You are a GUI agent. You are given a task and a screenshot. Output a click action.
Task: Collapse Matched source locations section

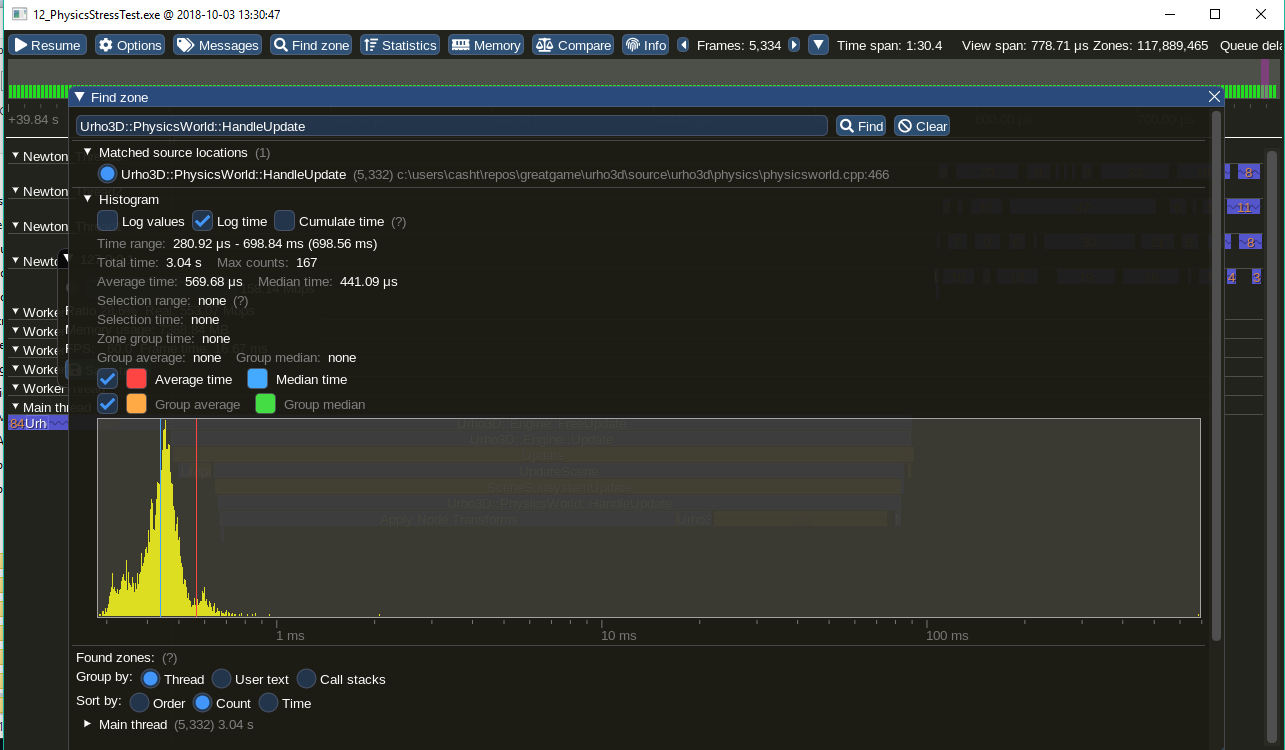(x=88, y=152)
